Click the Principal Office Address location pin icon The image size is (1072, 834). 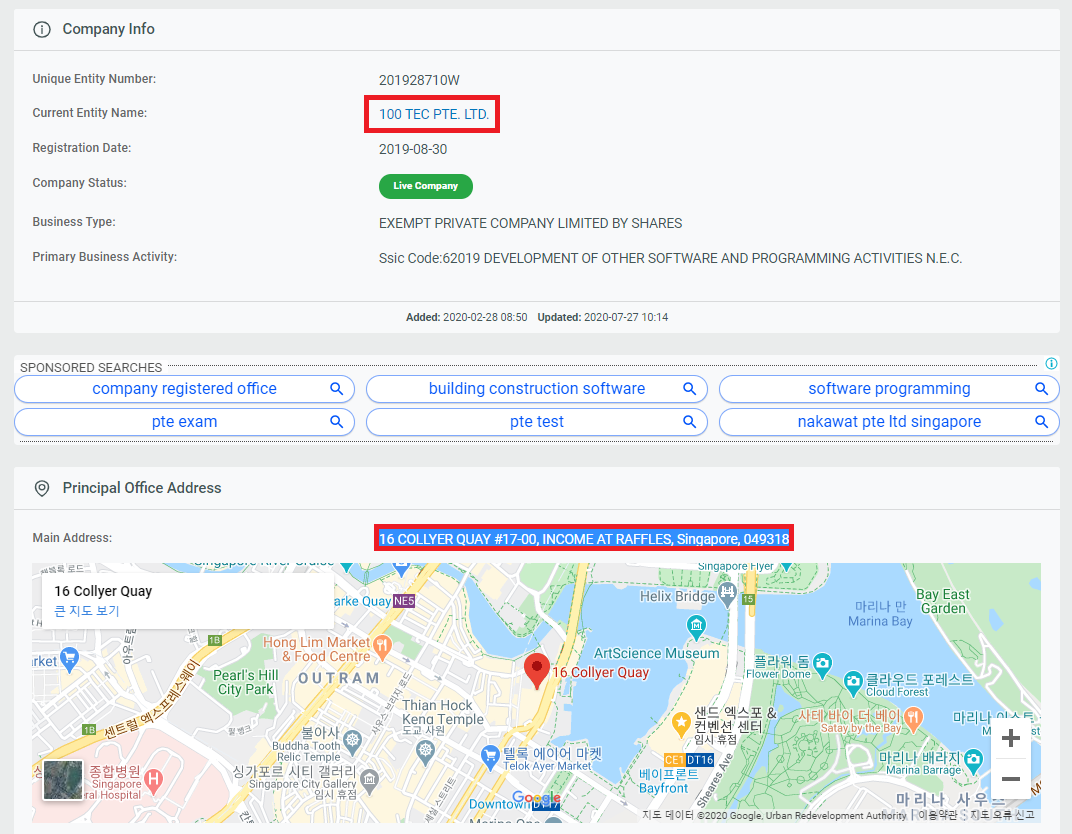(42, 488)
